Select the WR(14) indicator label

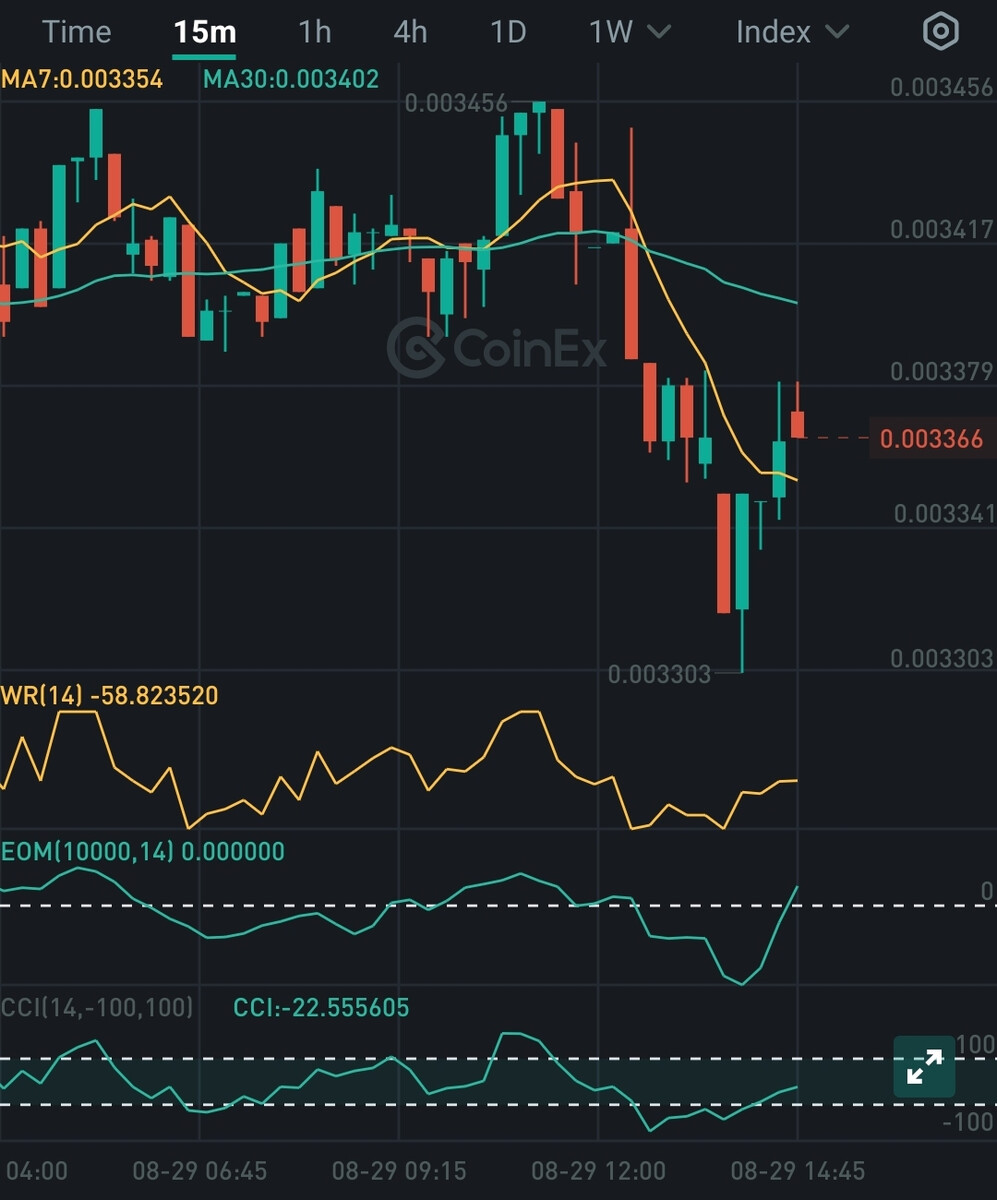click(109, 696)
